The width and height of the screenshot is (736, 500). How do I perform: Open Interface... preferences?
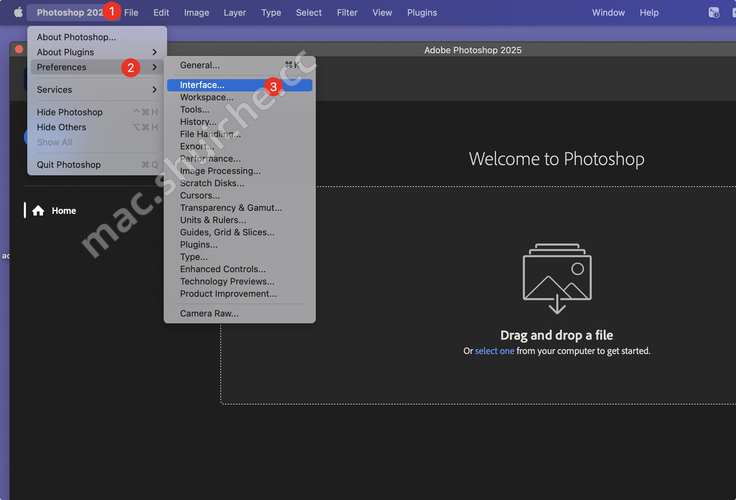click(239, 85)
